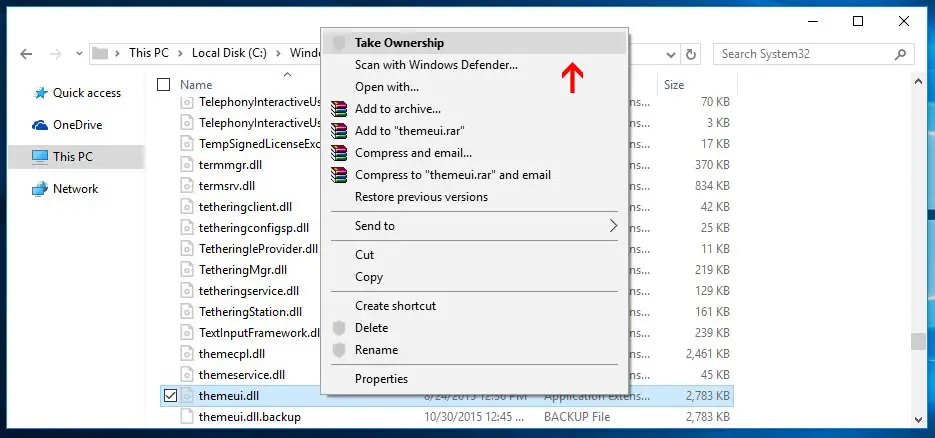Click the OneDrive cloud icon
The height and width of the screenshot is (438, 935).
(40, 125)
